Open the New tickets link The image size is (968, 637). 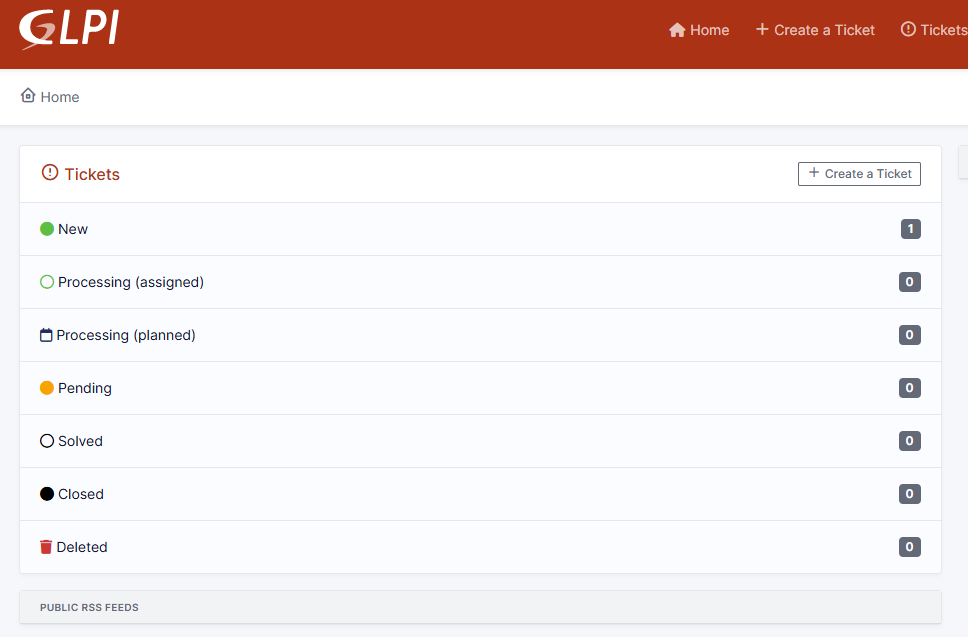coord(73,229)
